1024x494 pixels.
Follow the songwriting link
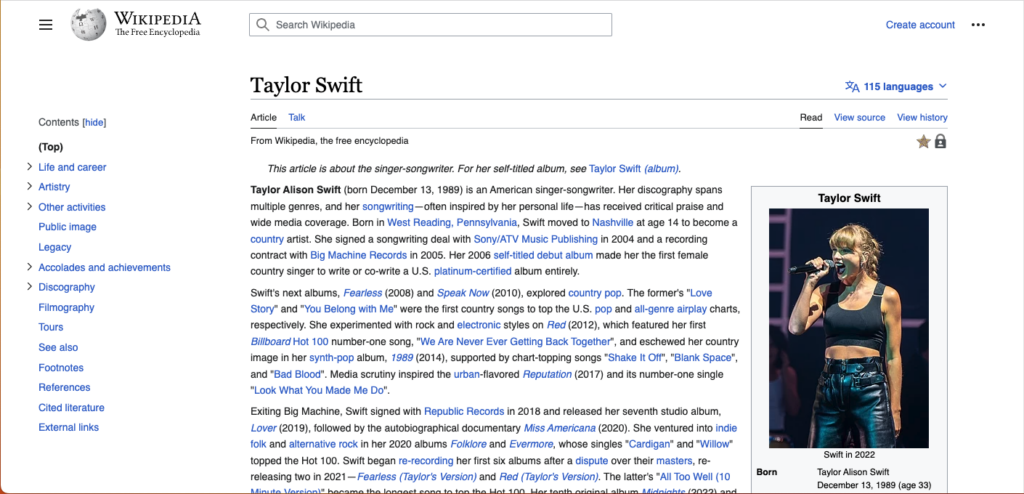click(388, 206)
